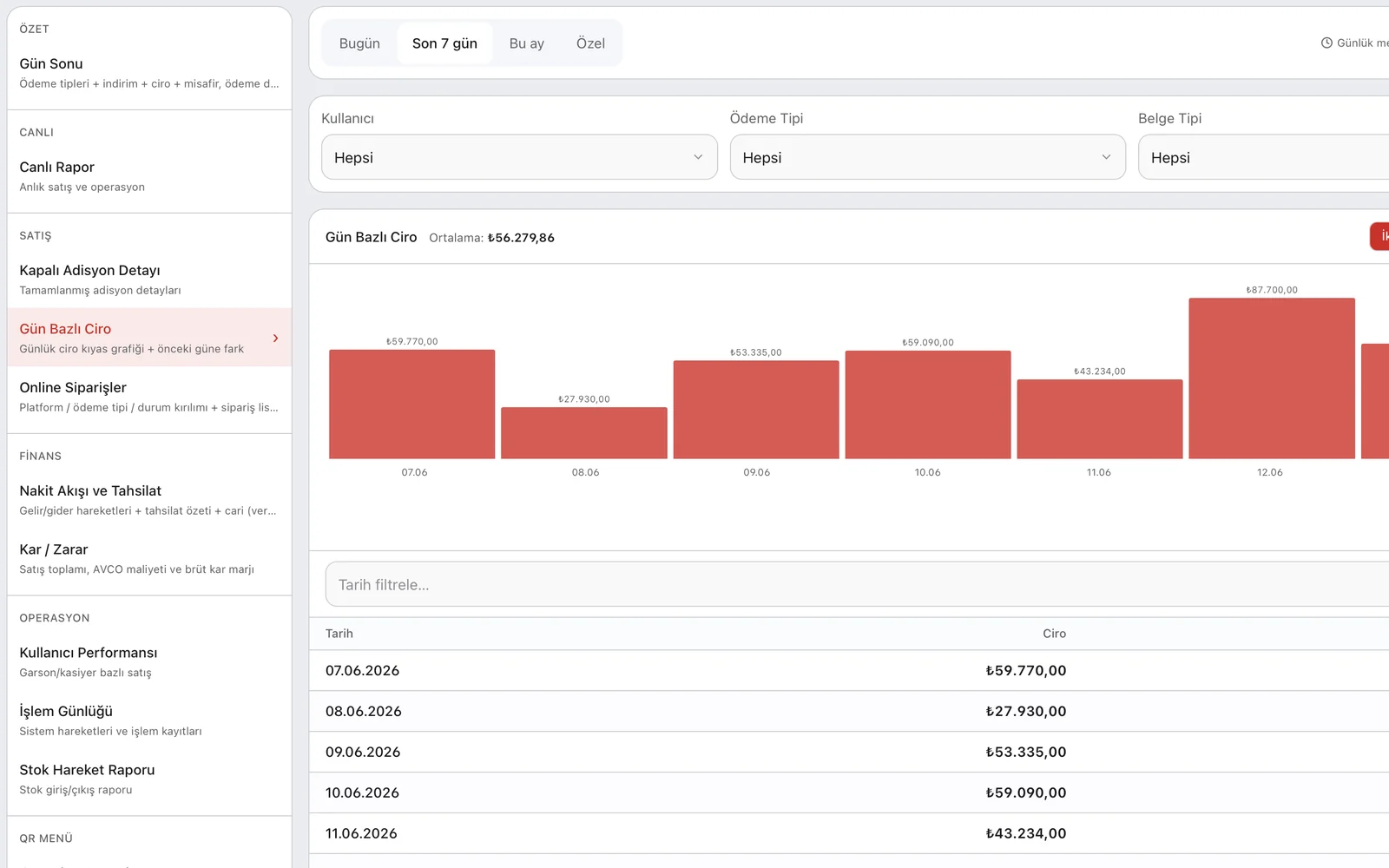Viewport: 1389px width, 868px height.
Task: Click the ₺59.770,00 bar value label
Action: coord(412,341)
